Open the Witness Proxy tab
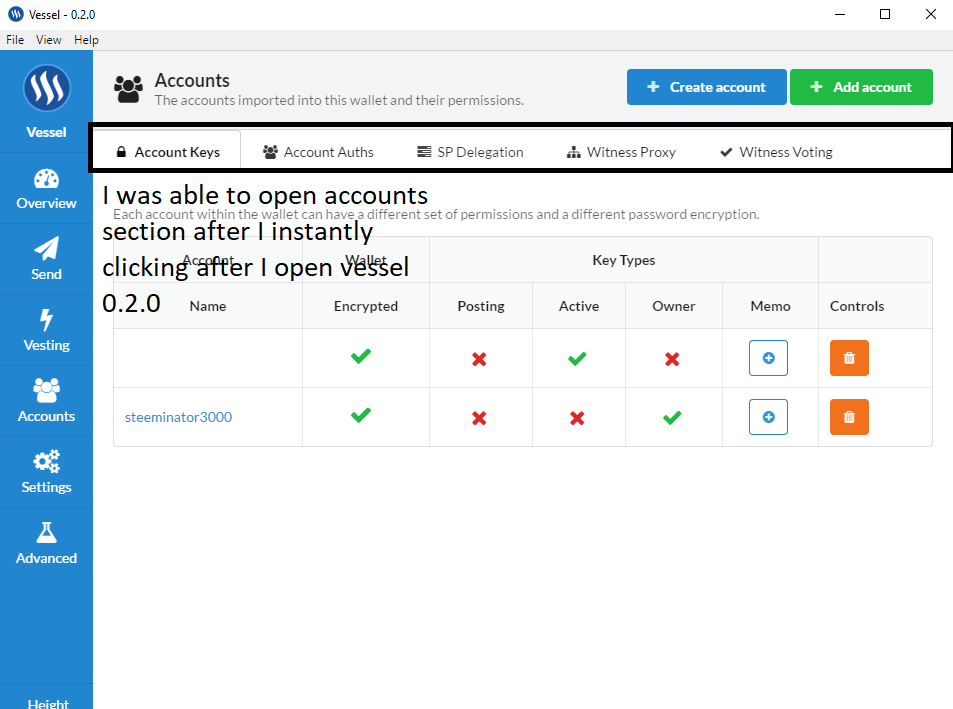Screen dimensions: 953x709 [621, 152]
